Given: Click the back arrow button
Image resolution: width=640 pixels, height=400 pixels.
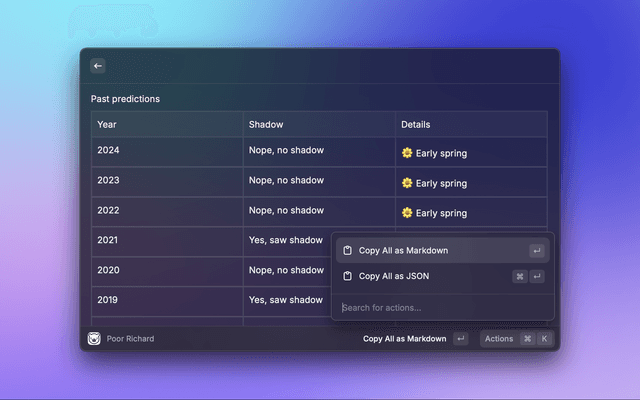Looking at the screenshot, I should tap(98, 66).
